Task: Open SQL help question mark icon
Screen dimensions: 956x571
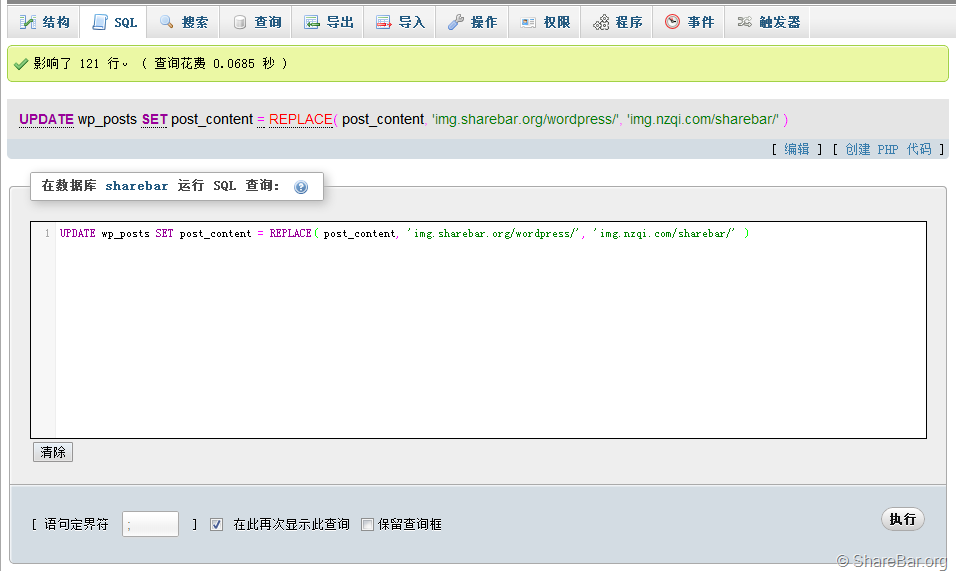Action: 301,187
